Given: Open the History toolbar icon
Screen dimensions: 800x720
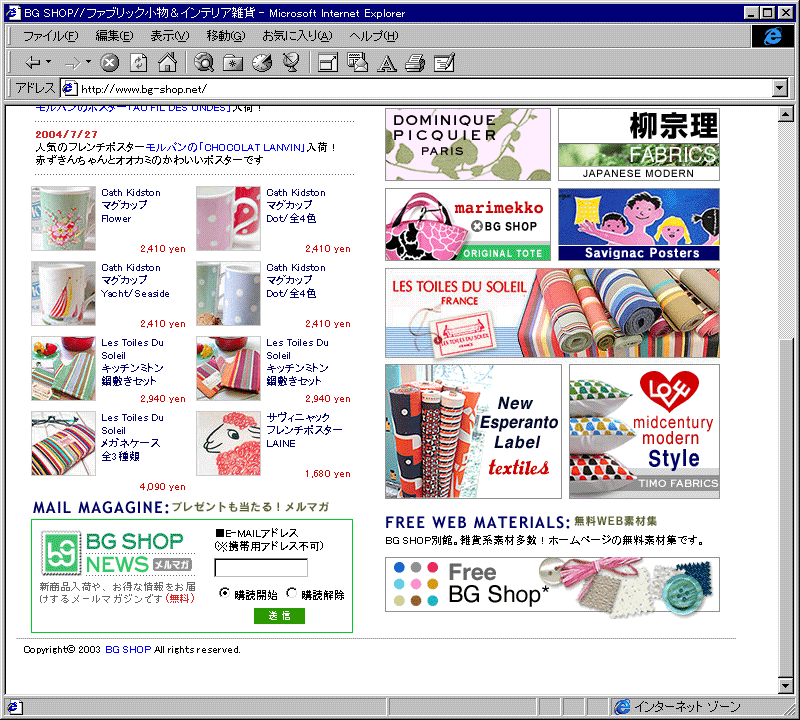Looking at the screenshot, I should click(262, 63).
